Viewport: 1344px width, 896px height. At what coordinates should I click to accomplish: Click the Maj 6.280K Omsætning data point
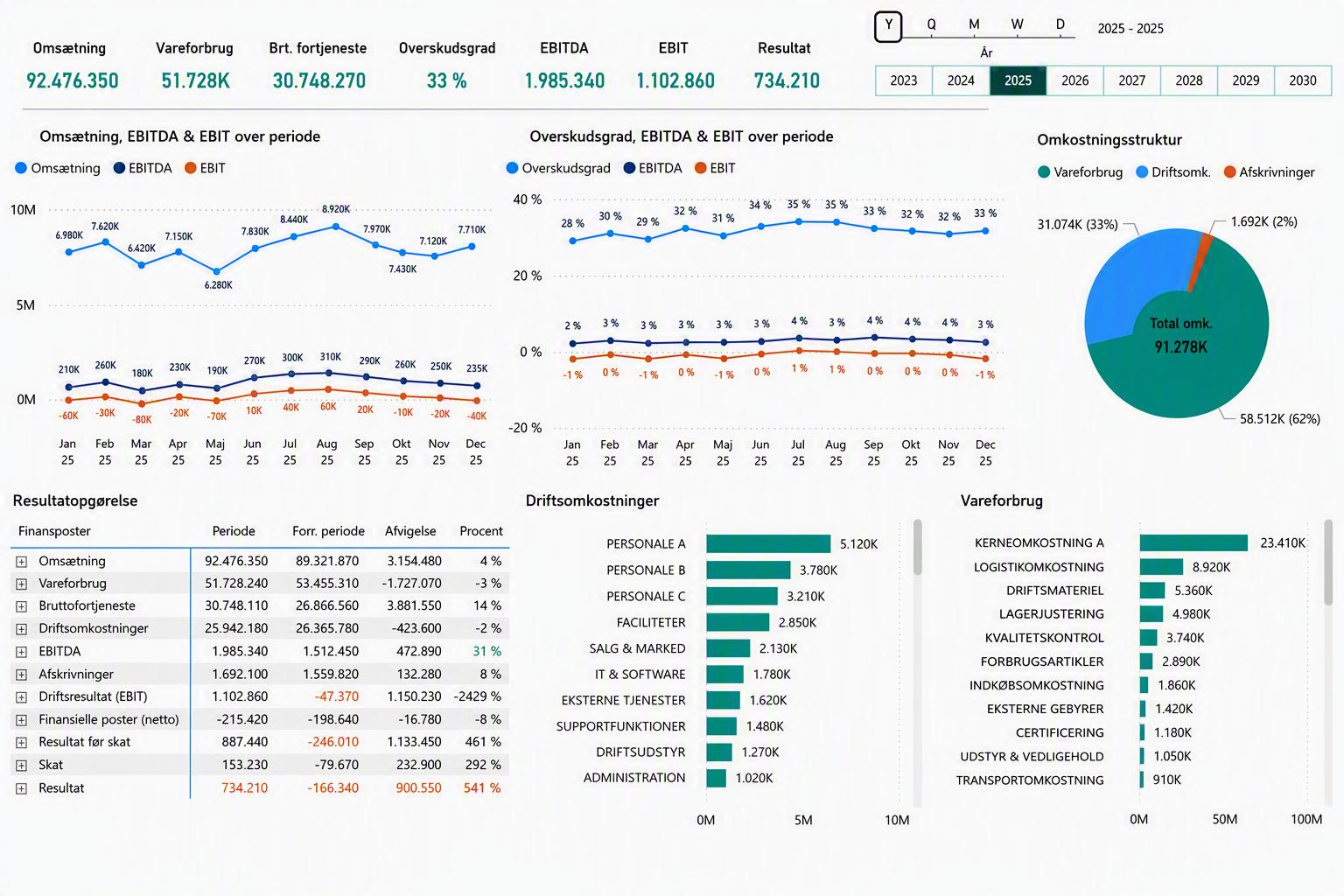pos(217,271)
